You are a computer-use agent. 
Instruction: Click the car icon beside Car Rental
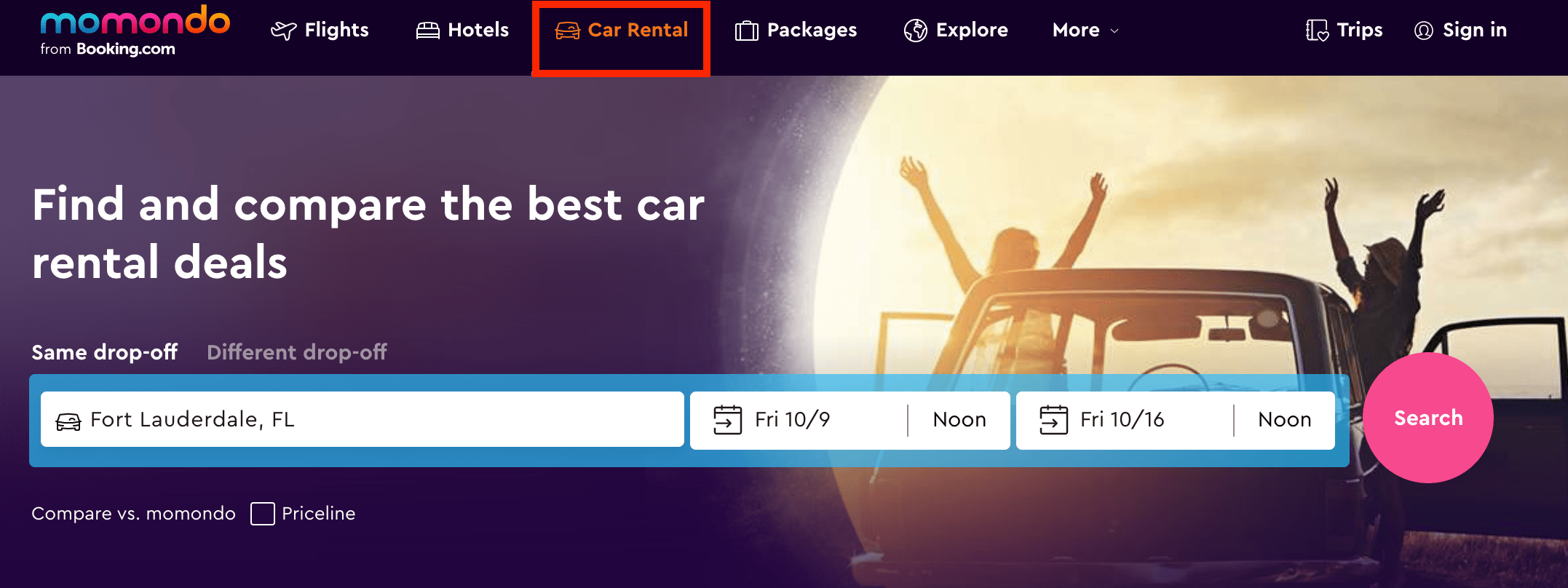point(567,31)
